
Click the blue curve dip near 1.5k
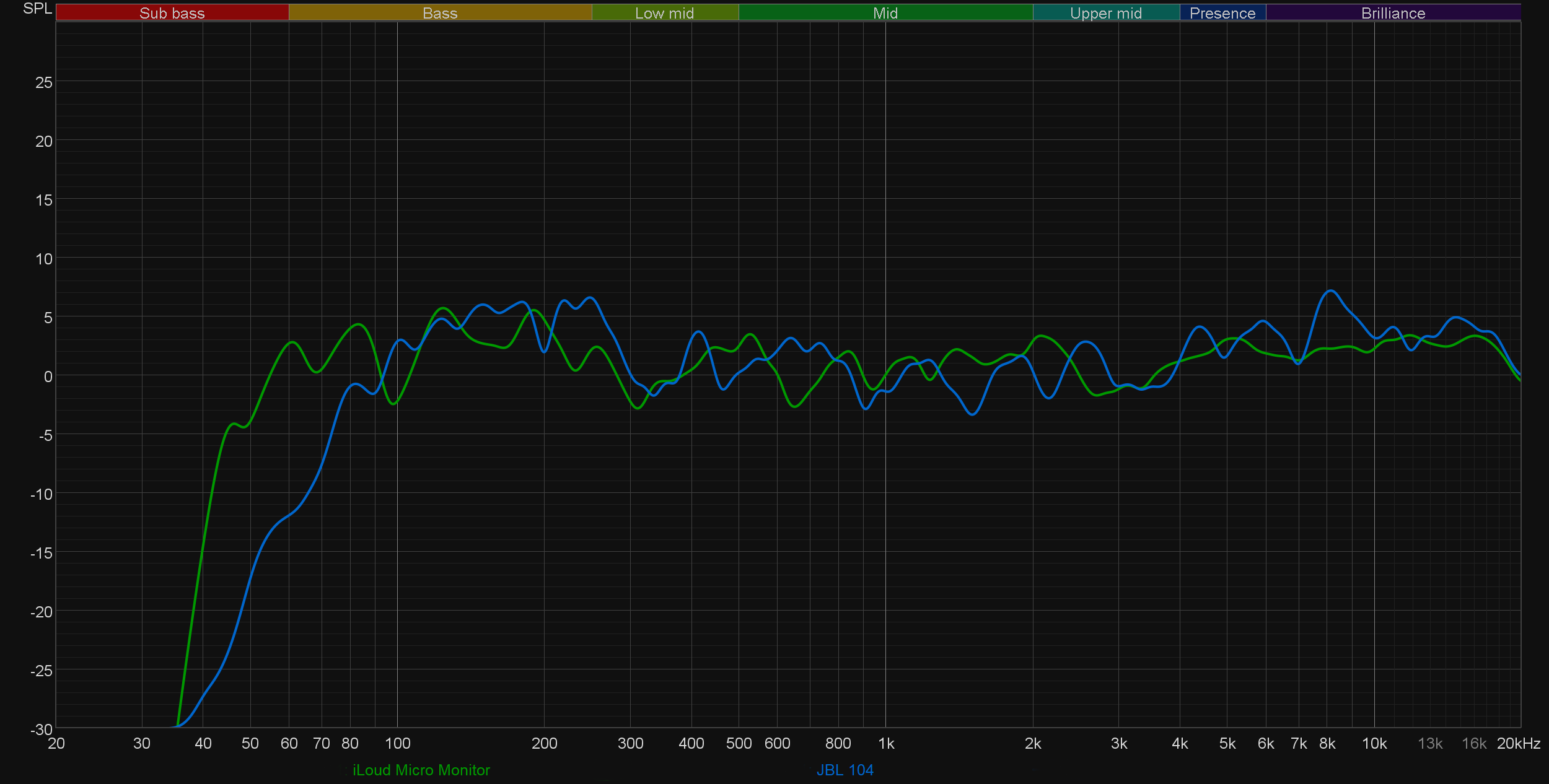tap(973, 414)
